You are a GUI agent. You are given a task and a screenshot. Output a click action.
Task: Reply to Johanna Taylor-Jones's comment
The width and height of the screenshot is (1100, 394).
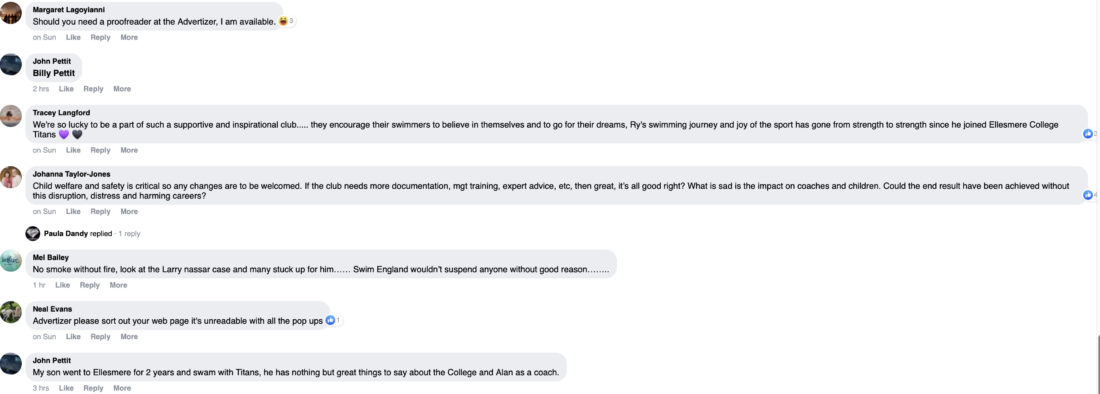pyautogui.click(x=100, y=212)
